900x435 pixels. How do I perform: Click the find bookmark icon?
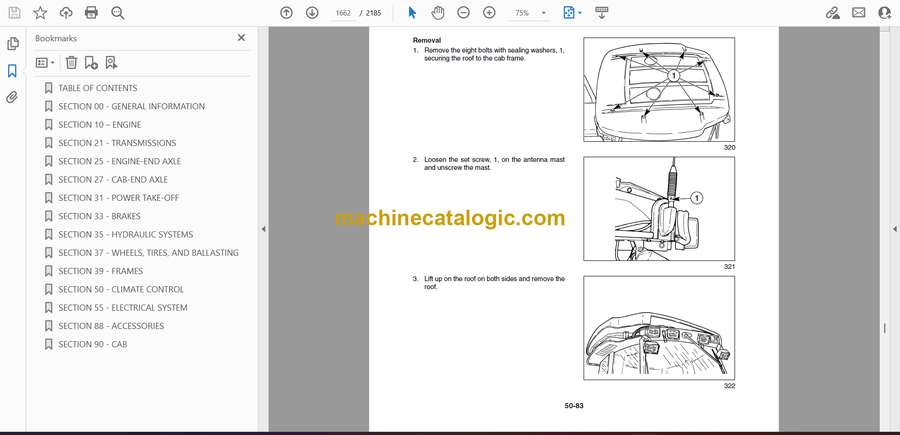(111, 63)
